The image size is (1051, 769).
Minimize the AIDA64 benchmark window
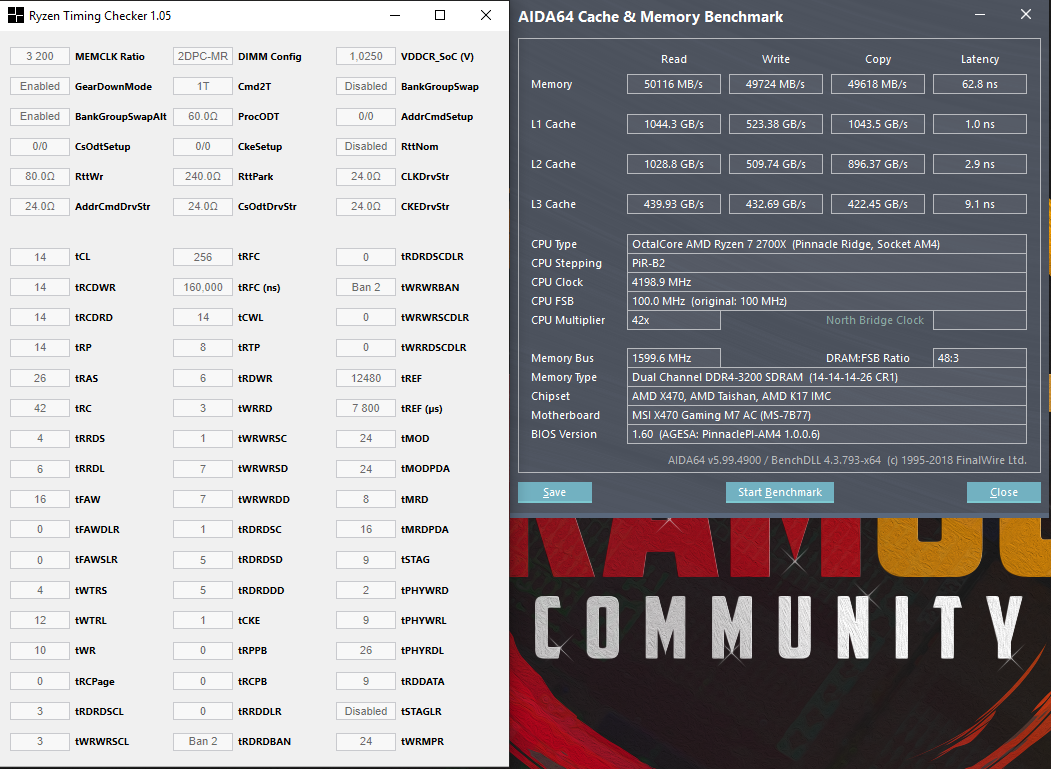(981, 15)
